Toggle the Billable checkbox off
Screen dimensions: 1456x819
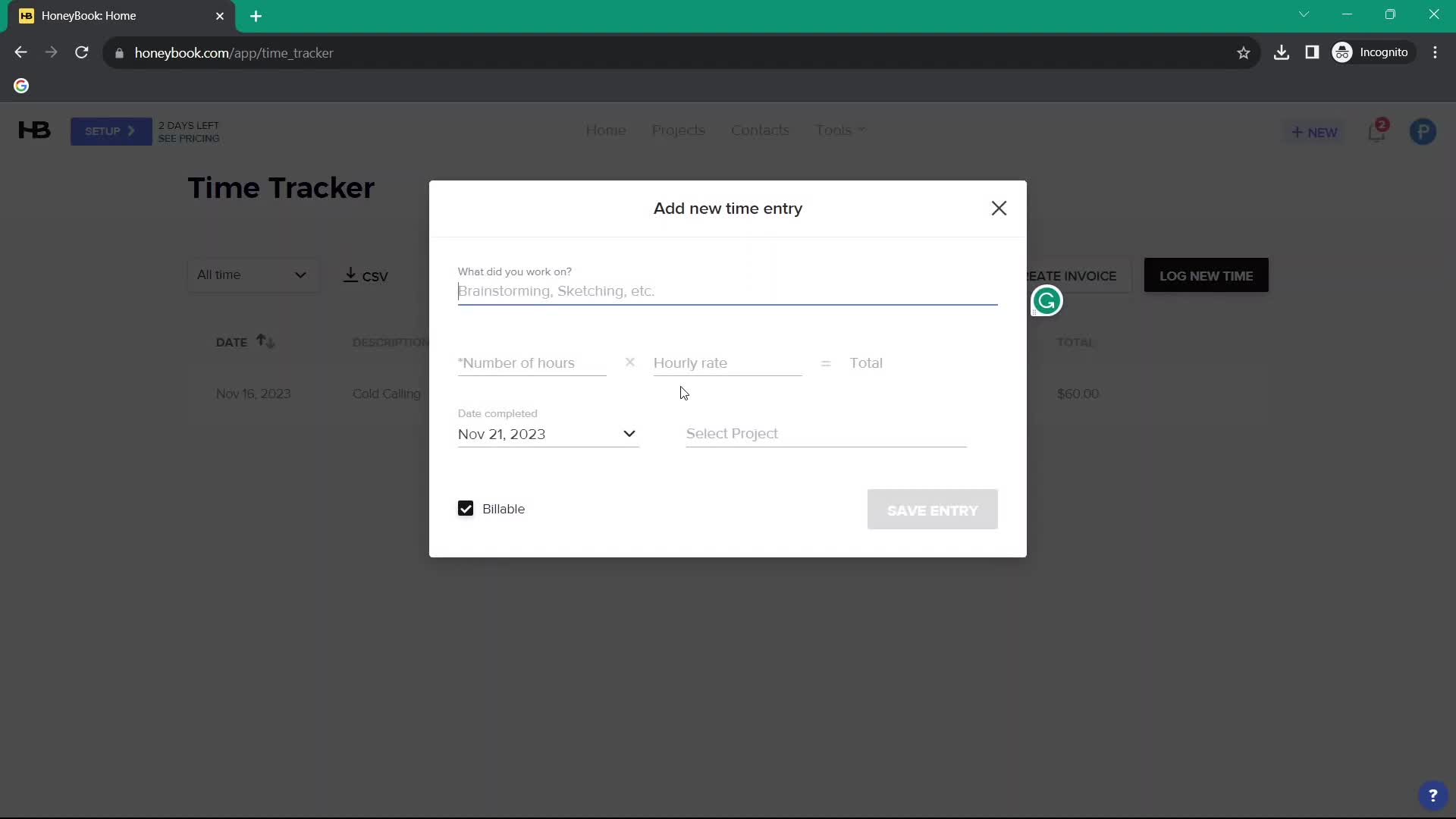[x=466, y=509]
